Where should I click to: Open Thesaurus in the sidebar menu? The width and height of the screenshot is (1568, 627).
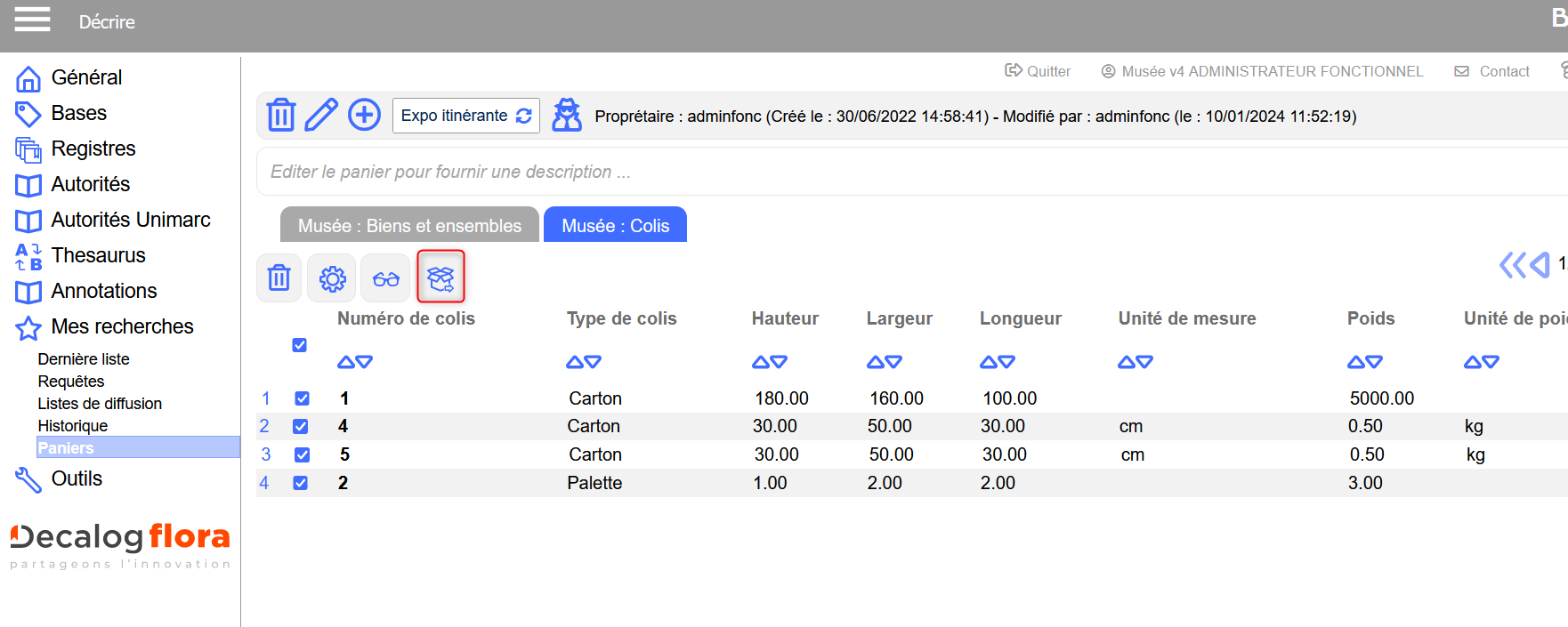coord(98,255)
